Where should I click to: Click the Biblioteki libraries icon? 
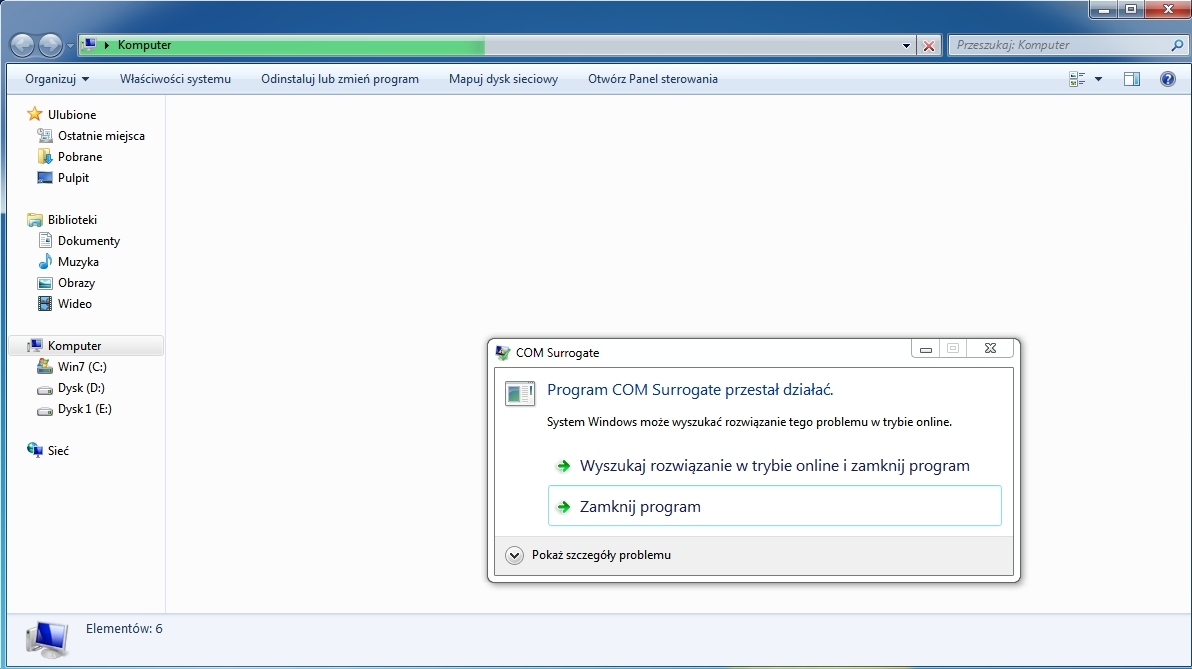(x=34, y=220)
